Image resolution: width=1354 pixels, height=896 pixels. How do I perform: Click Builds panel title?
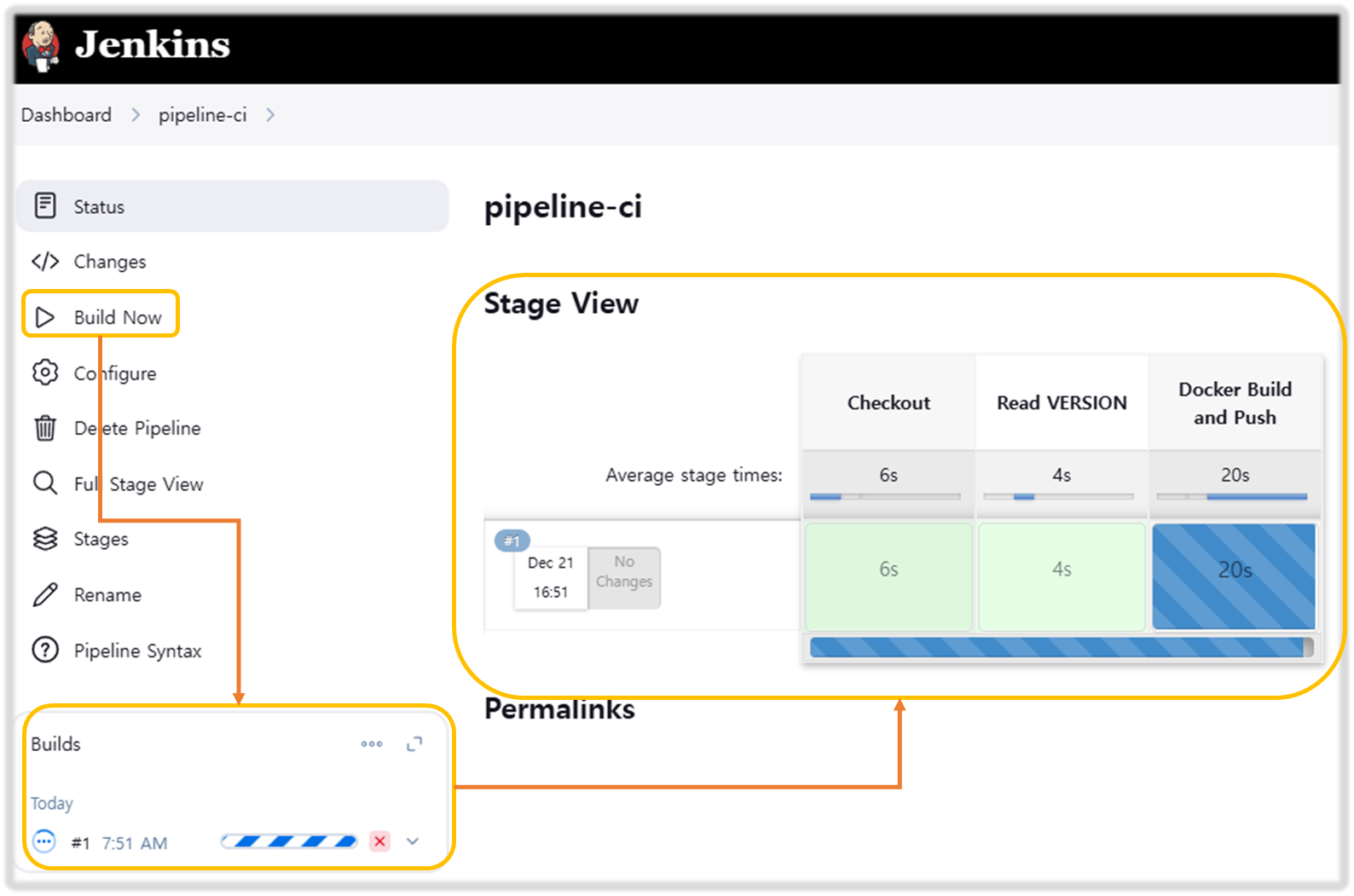pos(55,744)
